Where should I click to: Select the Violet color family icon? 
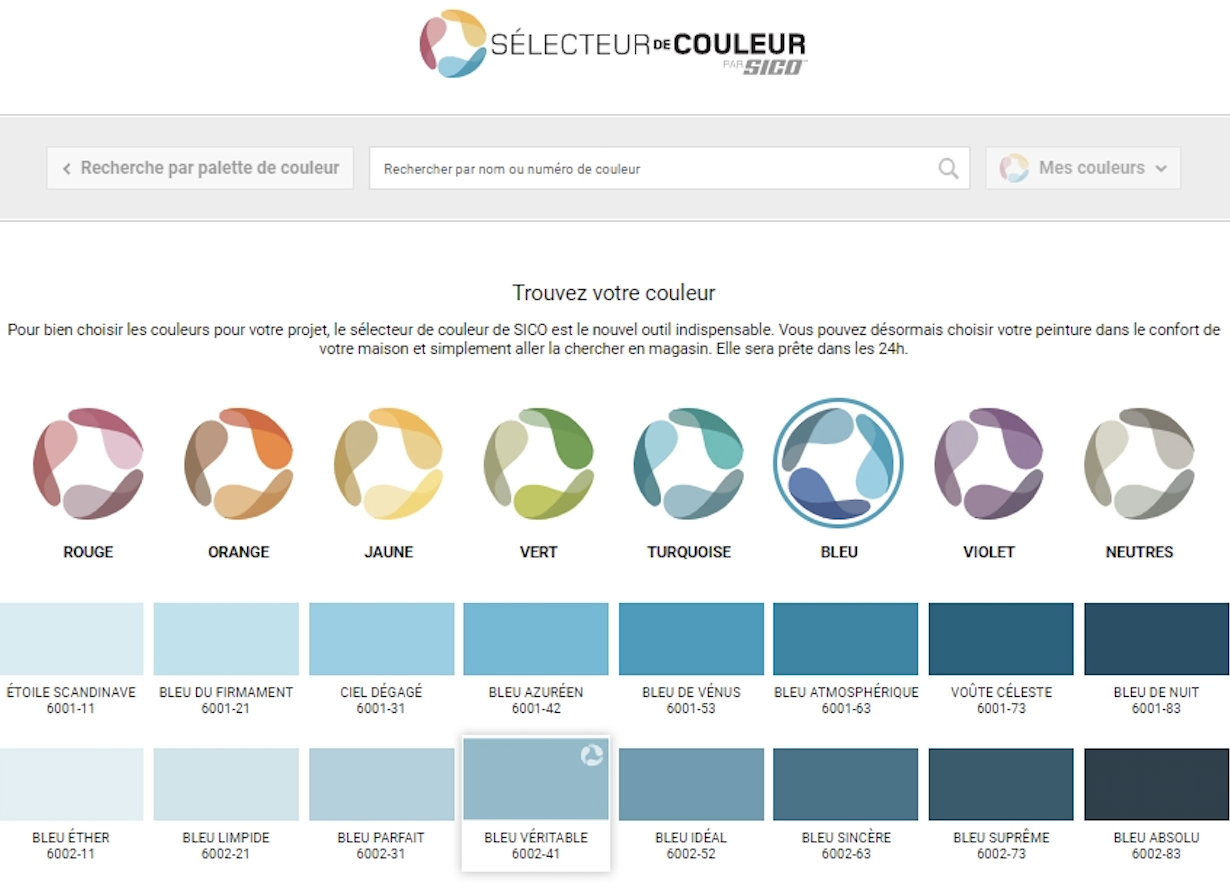pyautogui.click(x=988, y=463)
